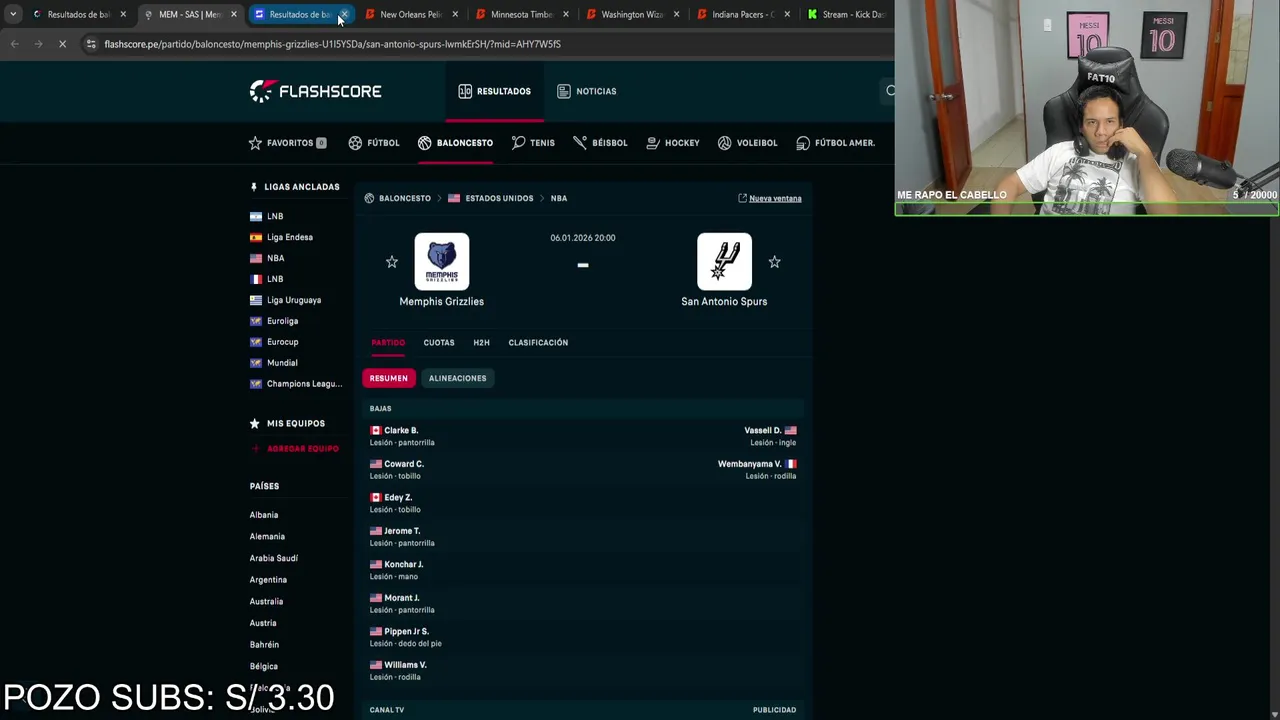Screen dimensions: 1280x720
Task: Open Arabia Saudí in countries list
Action: (274, 558)
